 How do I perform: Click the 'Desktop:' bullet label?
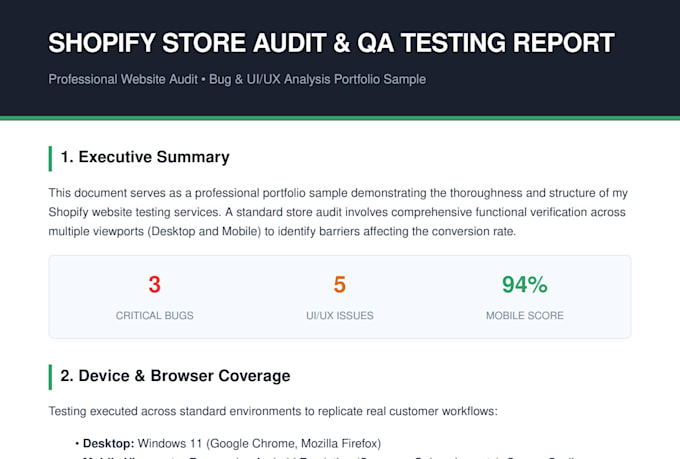point(108,443)
